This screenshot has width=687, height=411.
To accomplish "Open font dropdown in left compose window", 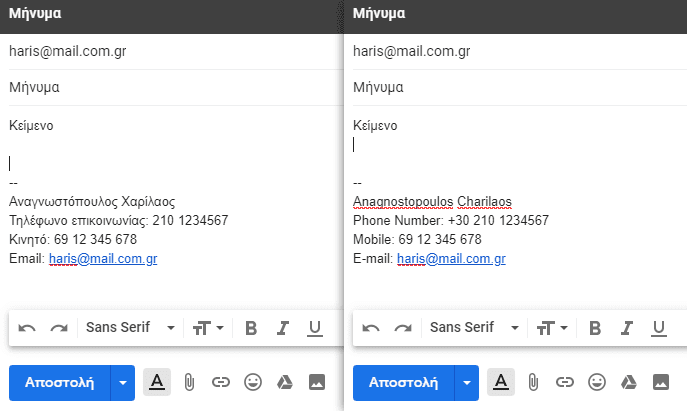I will coord(130,327).
